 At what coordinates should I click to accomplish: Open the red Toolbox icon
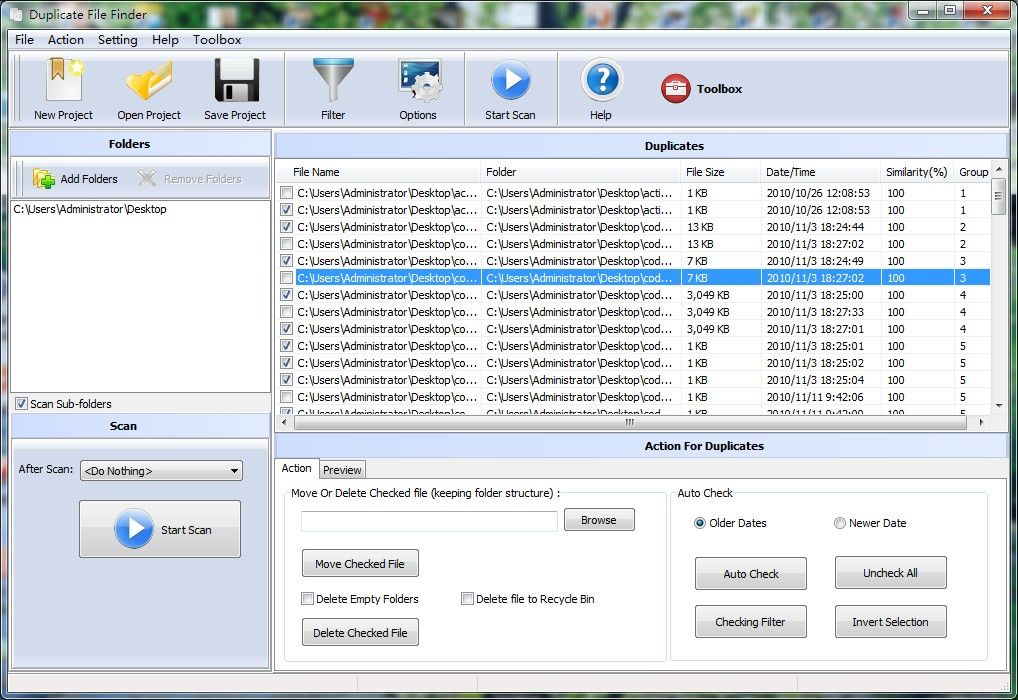pos(676,88)
